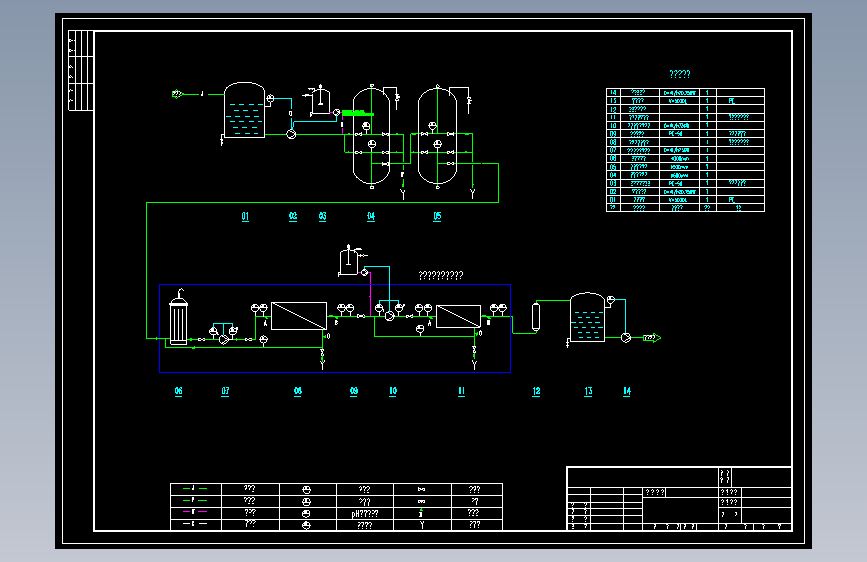Image resolution: width=867 pixels, height=562 pixels.
Task: Click the booster pump above label 10
Action: pyautogui.click(x=390, y=316)
